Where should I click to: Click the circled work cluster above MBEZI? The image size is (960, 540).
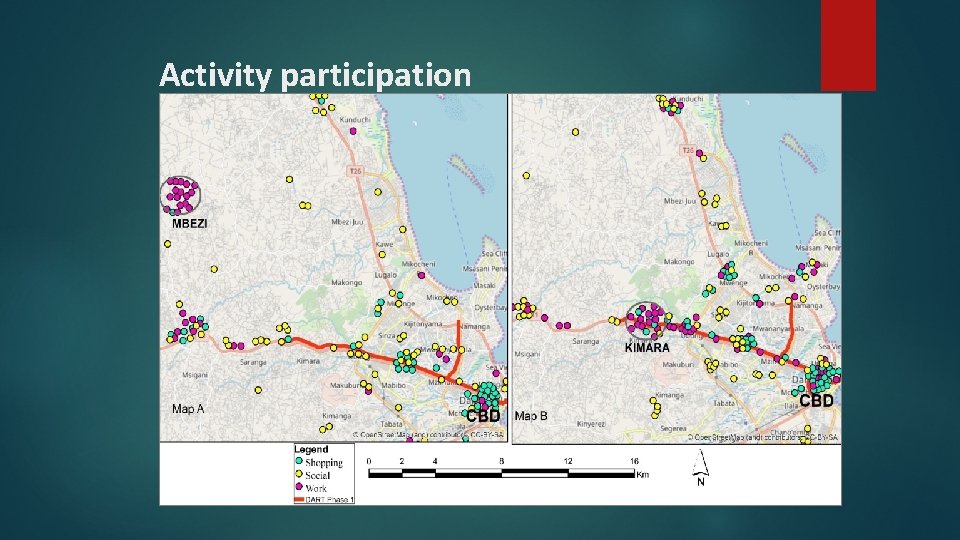pyautogui.click(x=180, y=195)
